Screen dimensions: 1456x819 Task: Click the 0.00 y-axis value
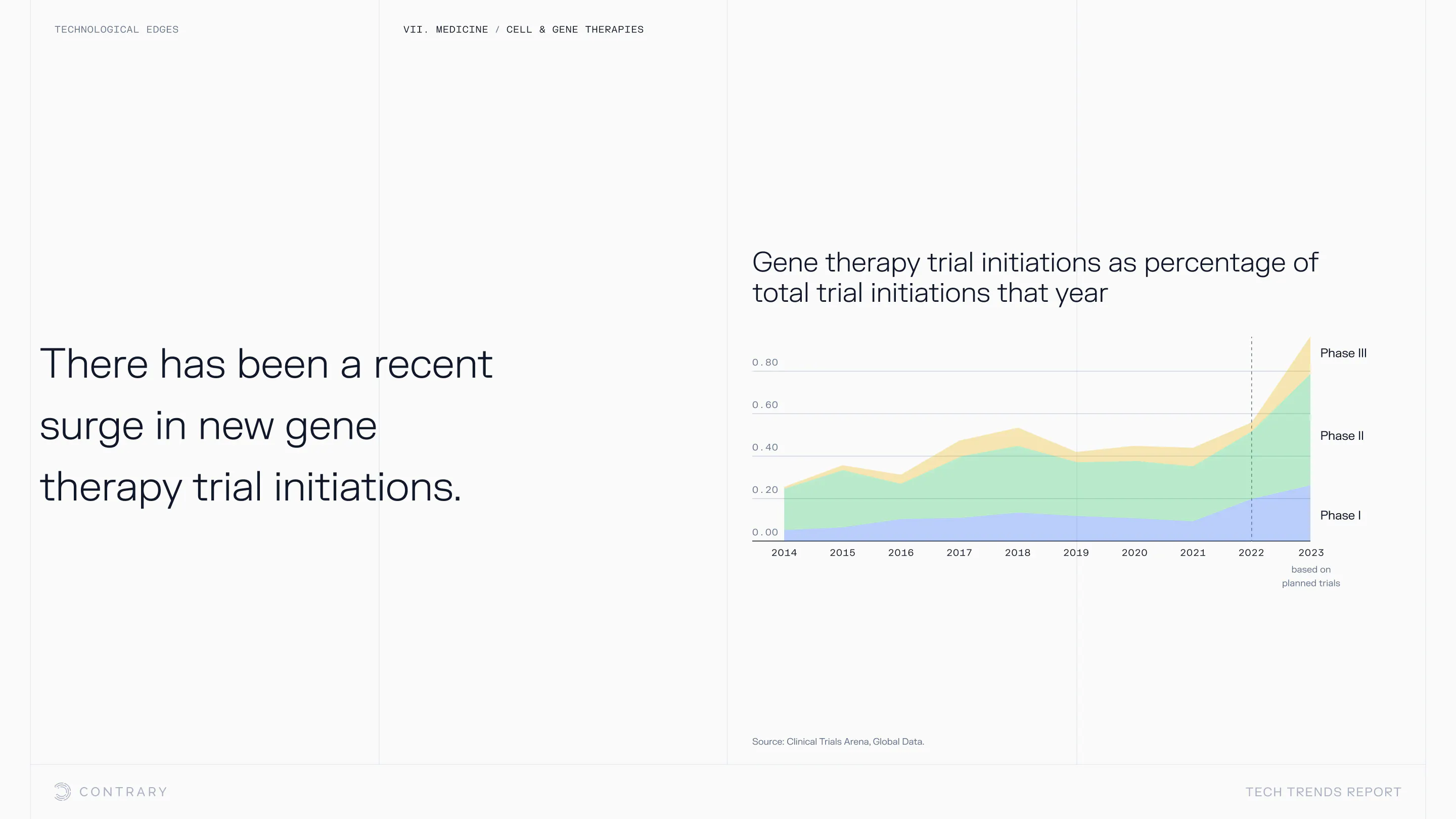point(765,532)
